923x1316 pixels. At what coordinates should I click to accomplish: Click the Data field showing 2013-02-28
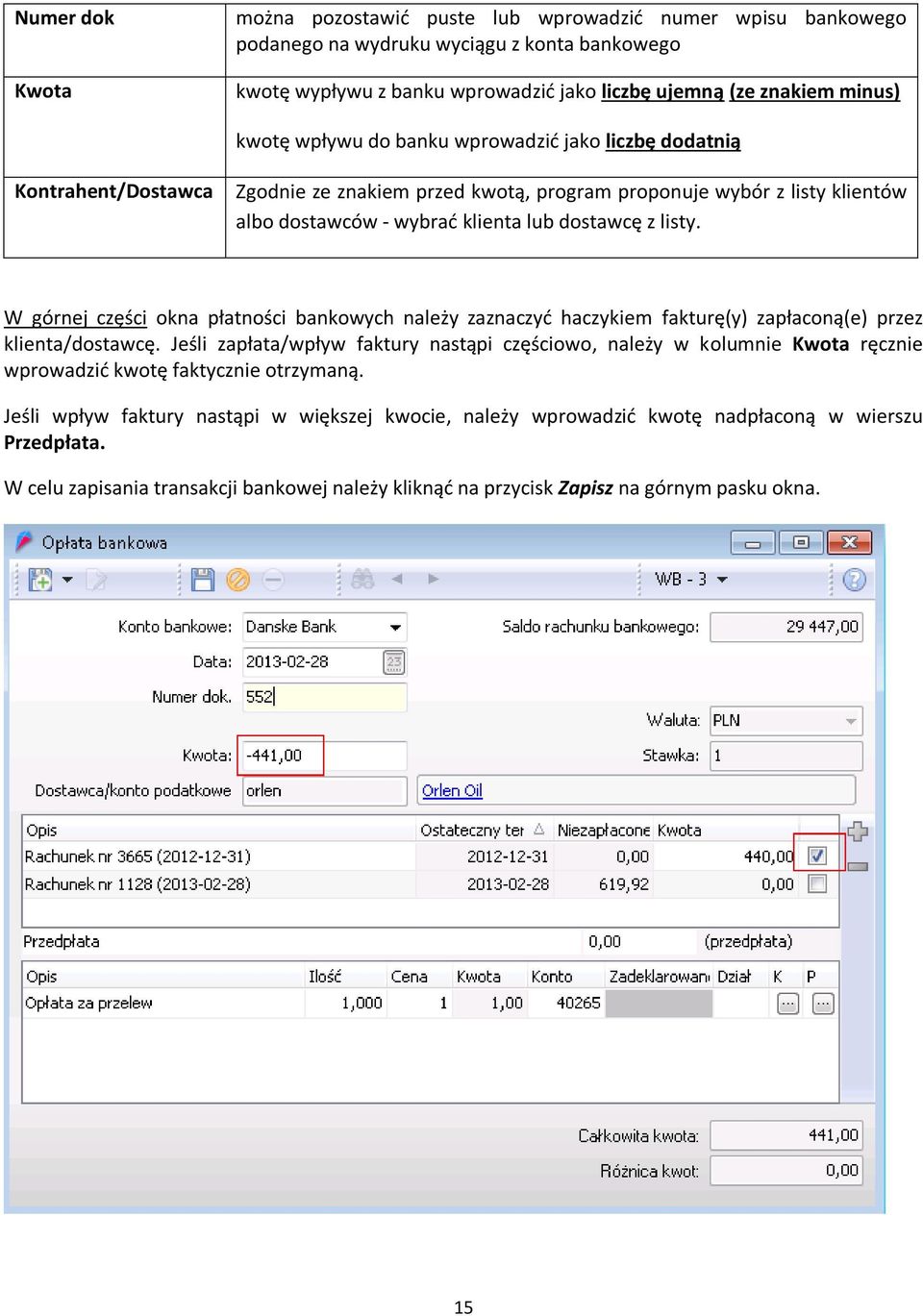(x=312, y=661)
